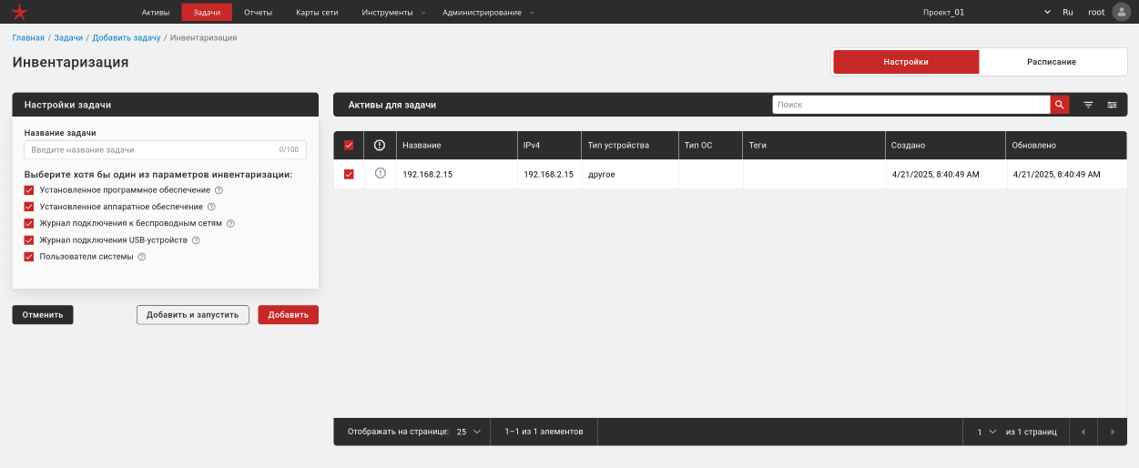Click help icon beside 'Пользователи системы'
The width and height of the screenshot is (1139, 468).
(142, 257)
